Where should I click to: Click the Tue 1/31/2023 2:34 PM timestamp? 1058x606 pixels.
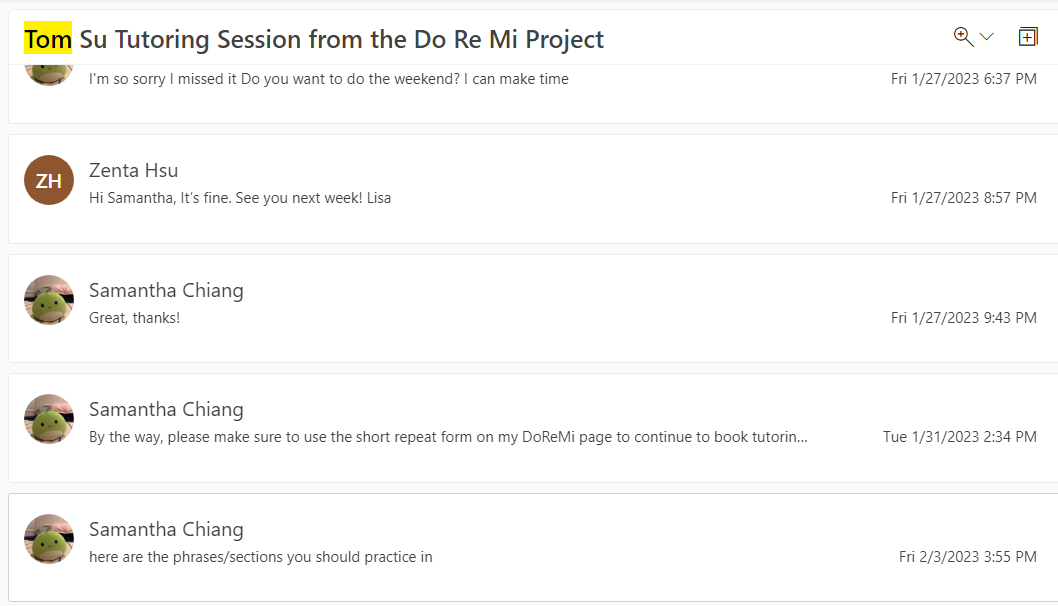point(959,437)
